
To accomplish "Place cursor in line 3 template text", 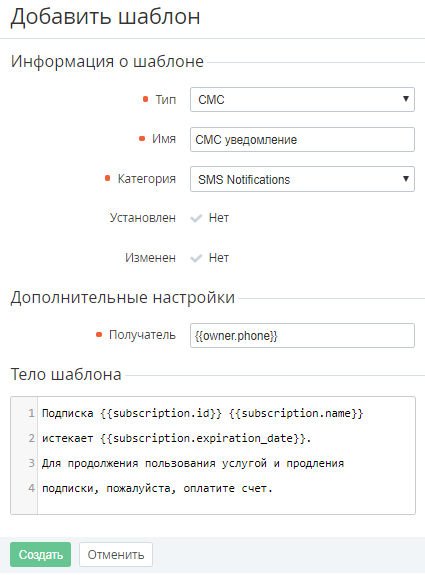I will (x=193, y=464).
